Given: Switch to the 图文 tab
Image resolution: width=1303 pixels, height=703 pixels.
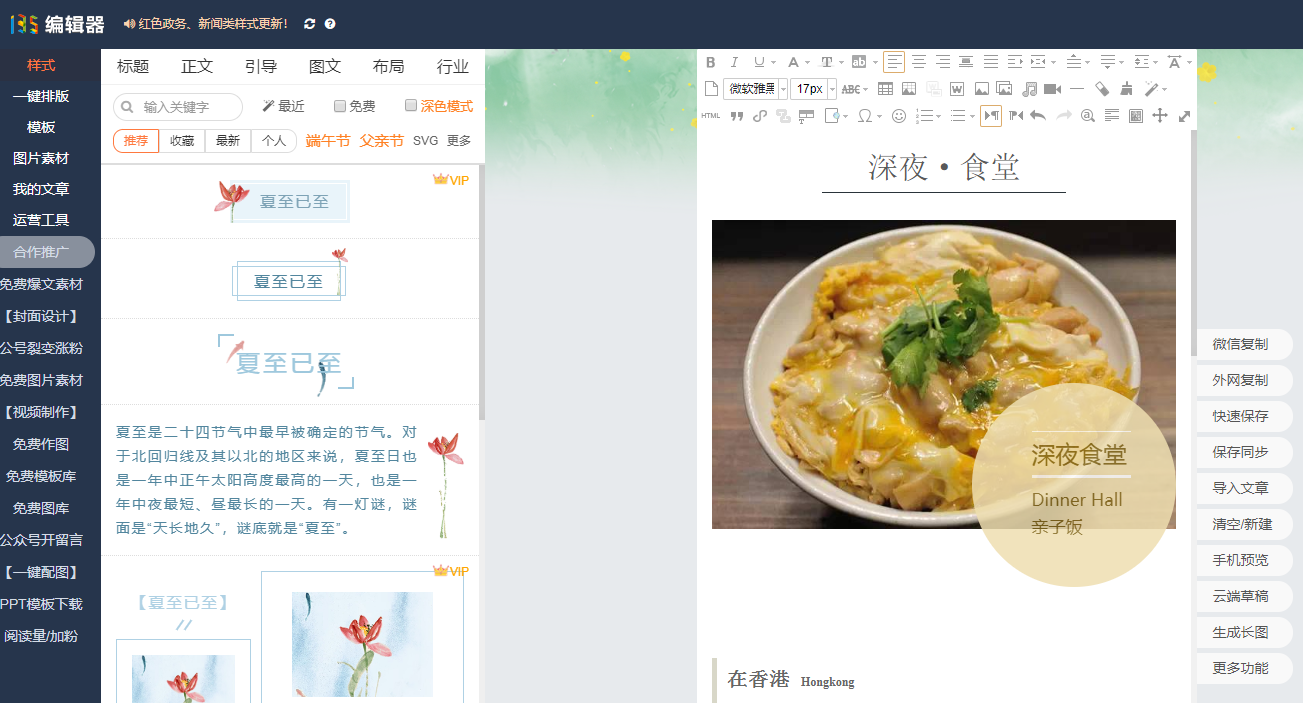Looking at the screenshot, I should 325,67.
